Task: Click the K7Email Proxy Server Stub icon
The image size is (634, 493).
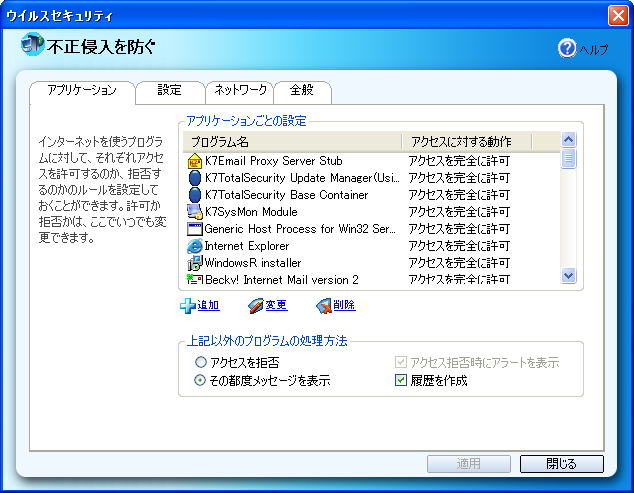Action: [x=195, y=161]
